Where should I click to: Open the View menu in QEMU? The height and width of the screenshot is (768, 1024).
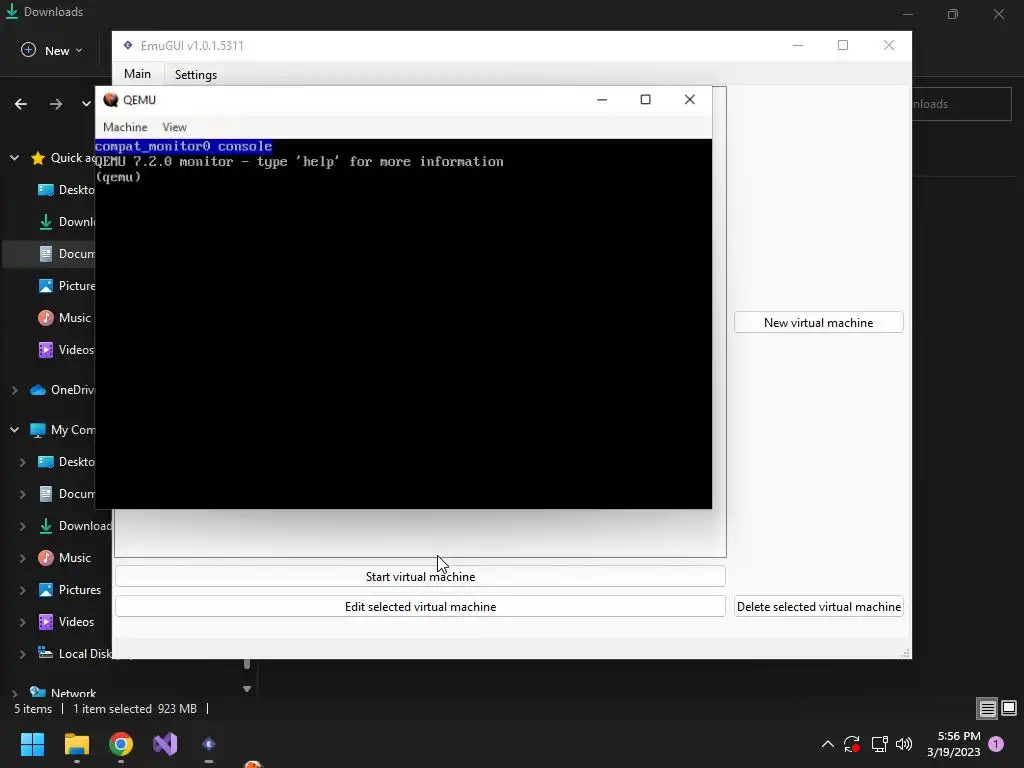tap(174, 127)
